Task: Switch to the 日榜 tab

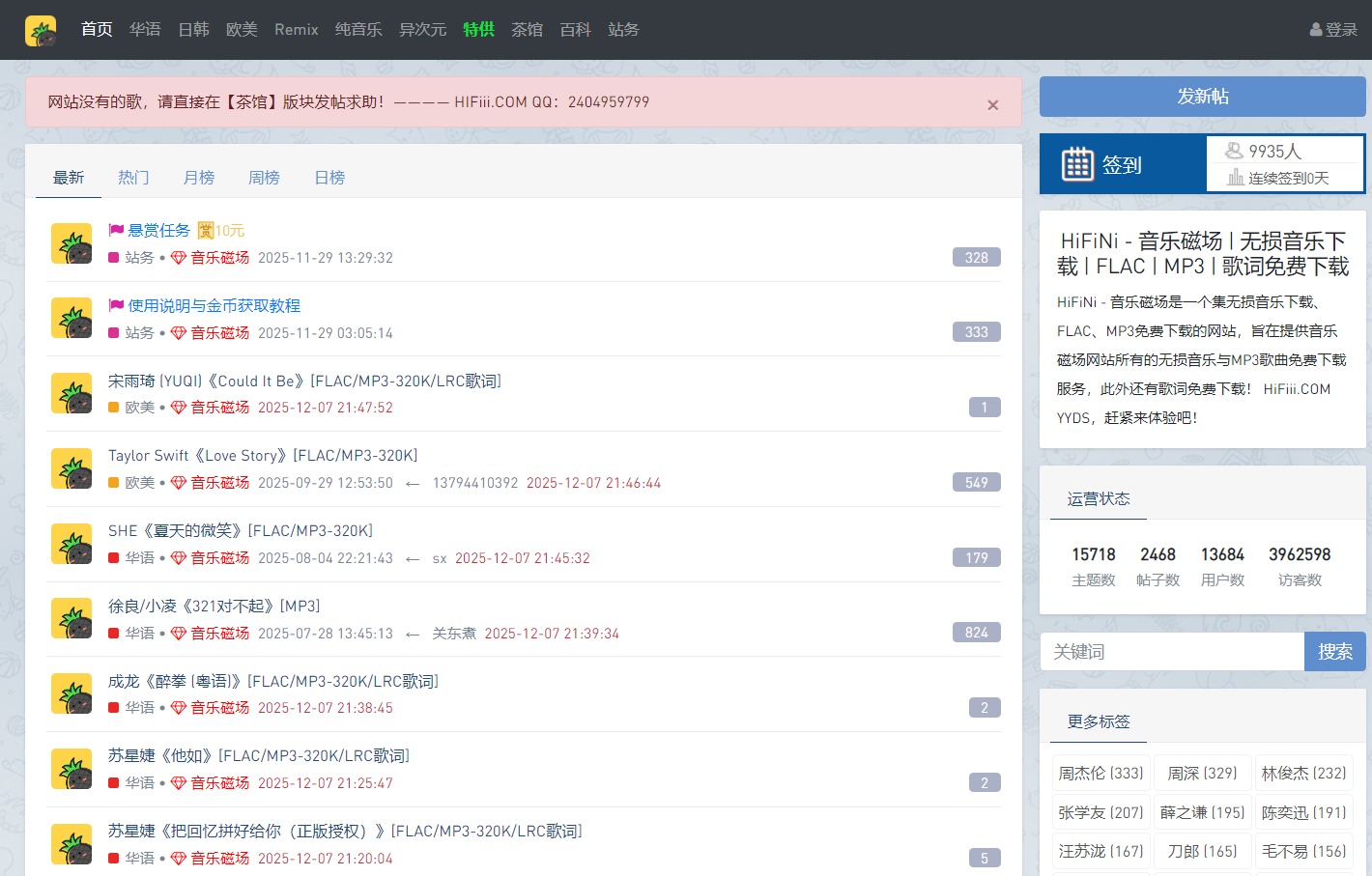Action: pyautogui.click(x=329, y=177)
